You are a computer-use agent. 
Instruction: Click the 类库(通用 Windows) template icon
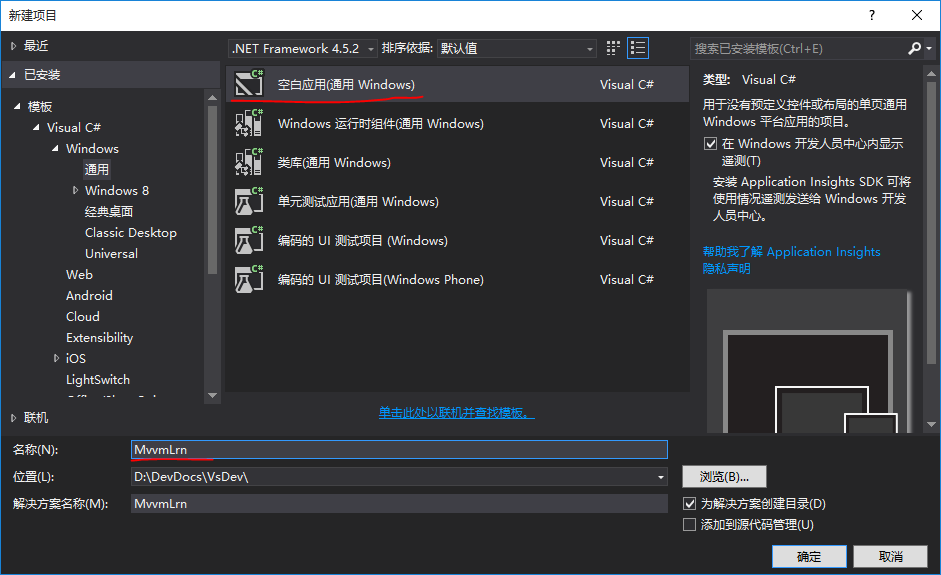[x=249, y=162]
